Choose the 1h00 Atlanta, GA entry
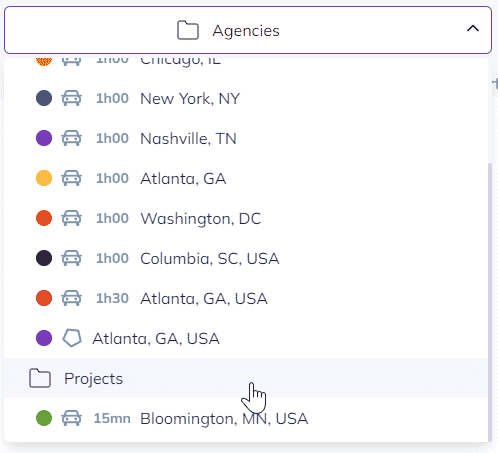 coord(246,178)
